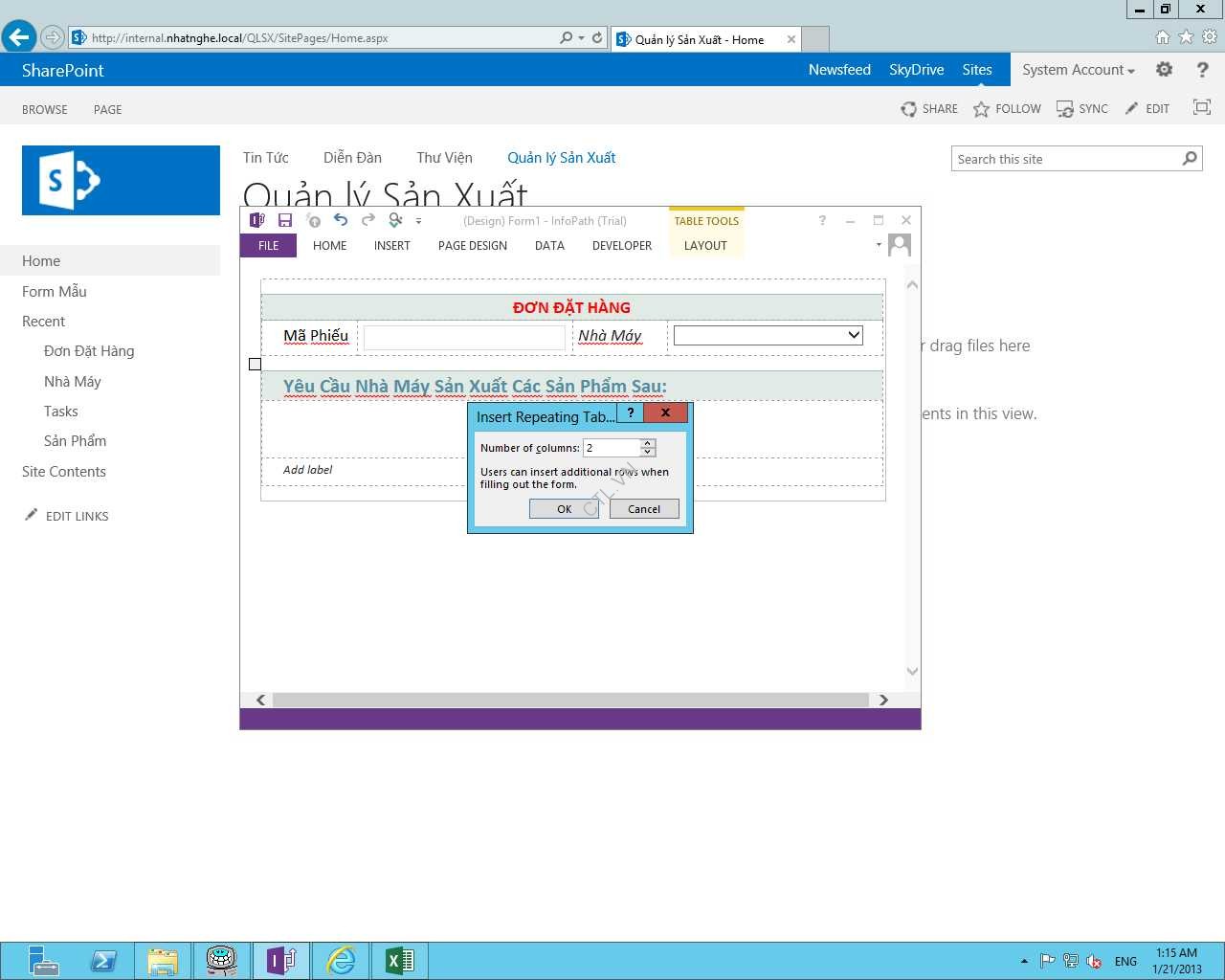Click the InfoPath taskbar icon
The image size is (1225, 980).
click(280, 960)
